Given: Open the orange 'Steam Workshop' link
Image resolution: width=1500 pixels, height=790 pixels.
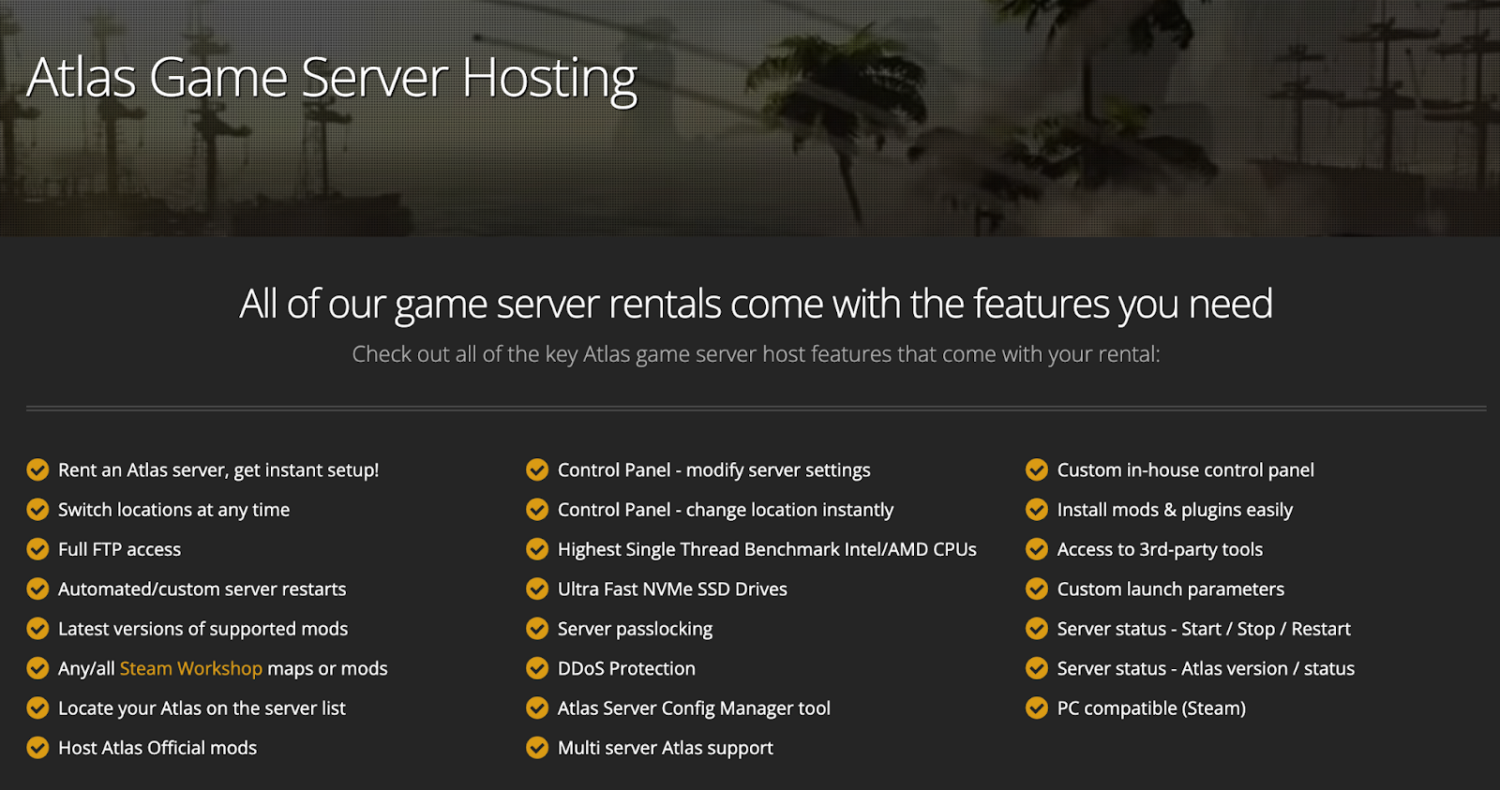Looking at the screenshot, I should 191,669.
